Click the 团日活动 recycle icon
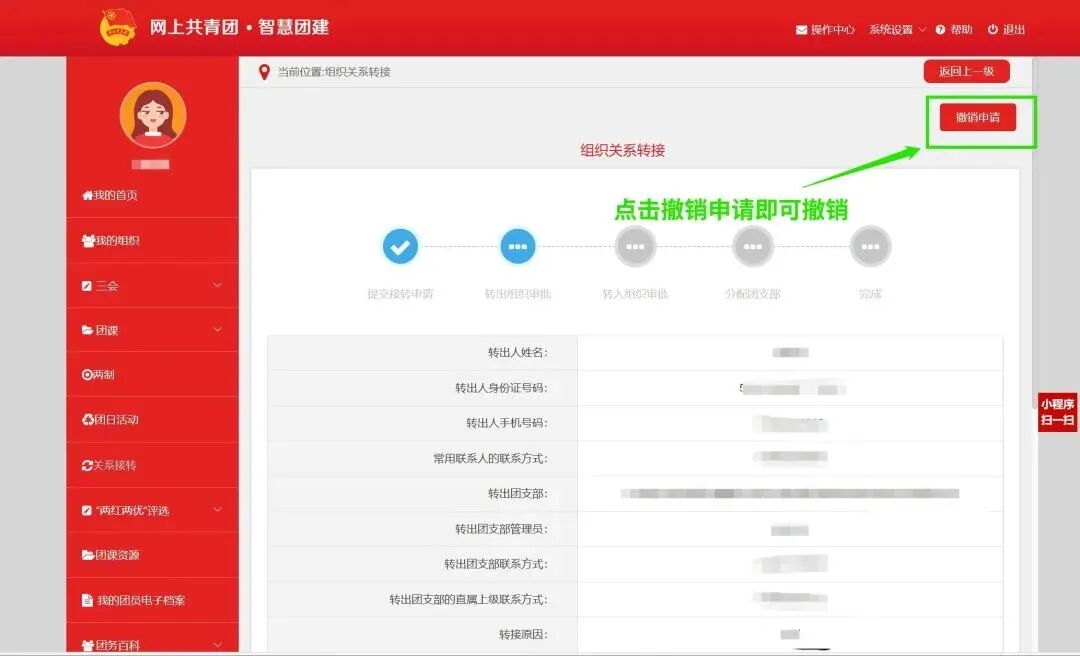Screen dimensions: 1080x656 pyautogui.click(x=87, y=420)
